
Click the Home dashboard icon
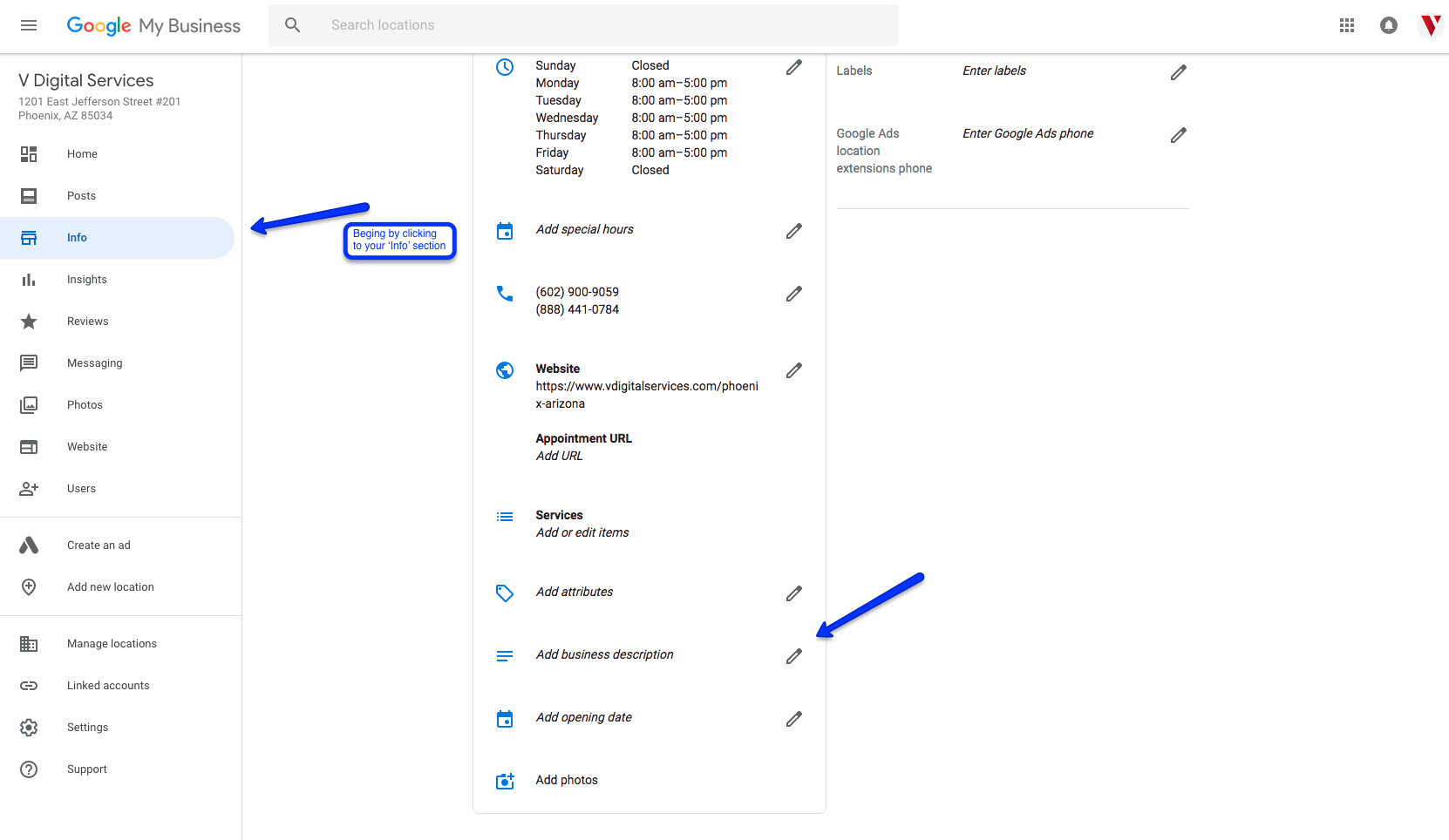tap(29, 154)
